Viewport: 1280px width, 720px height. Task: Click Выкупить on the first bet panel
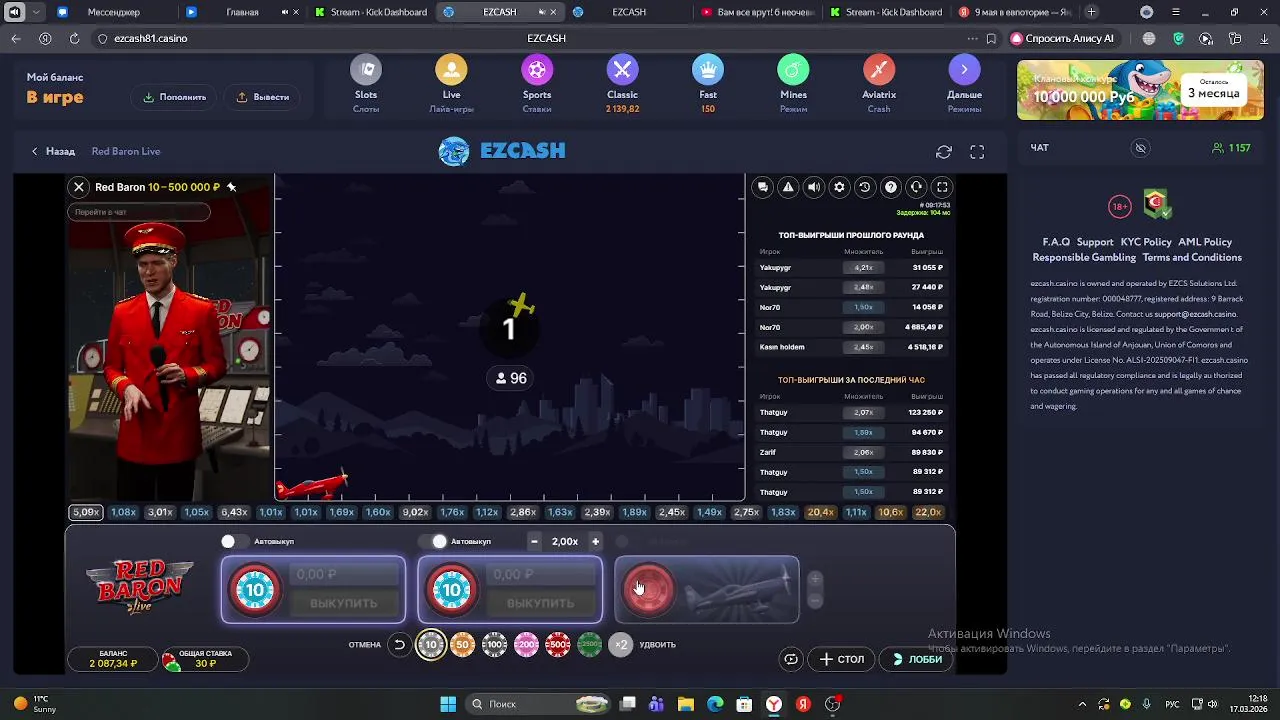pos(343,603)
